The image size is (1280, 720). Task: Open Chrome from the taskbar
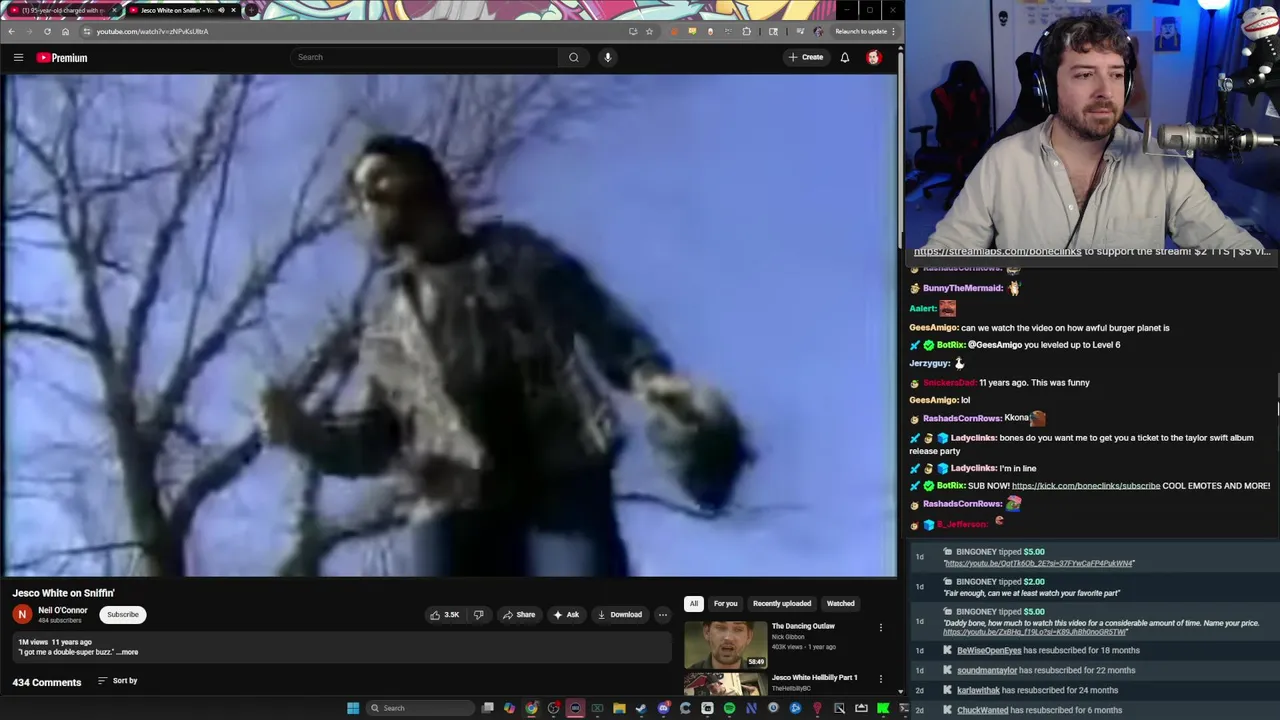click(531, 708)
